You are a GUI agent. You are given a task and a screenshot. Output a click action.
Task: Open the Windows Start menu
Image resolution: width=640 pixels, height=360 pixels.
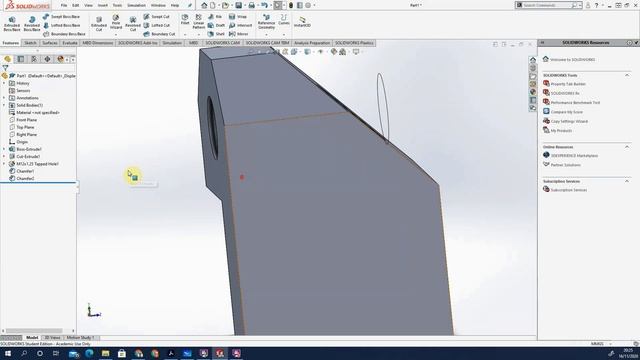pyautogui.click(x=8, y=353)
